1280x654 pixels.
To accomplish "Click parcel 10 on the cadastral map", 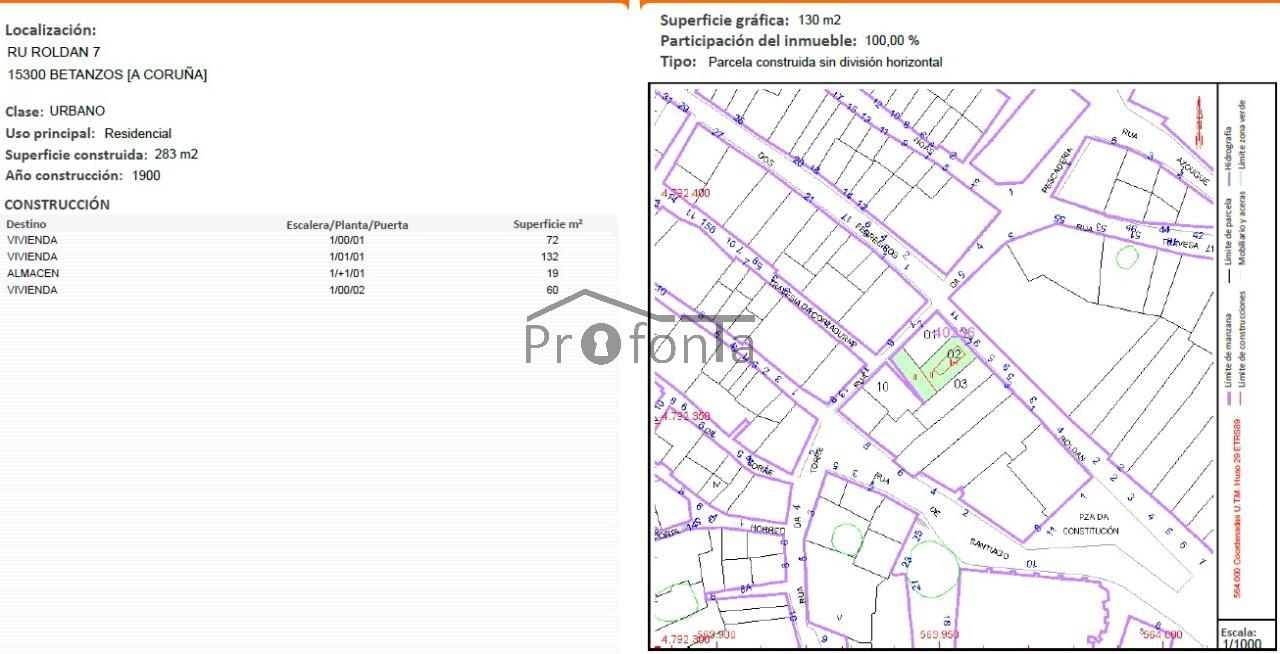I will (x=882, y=387).
